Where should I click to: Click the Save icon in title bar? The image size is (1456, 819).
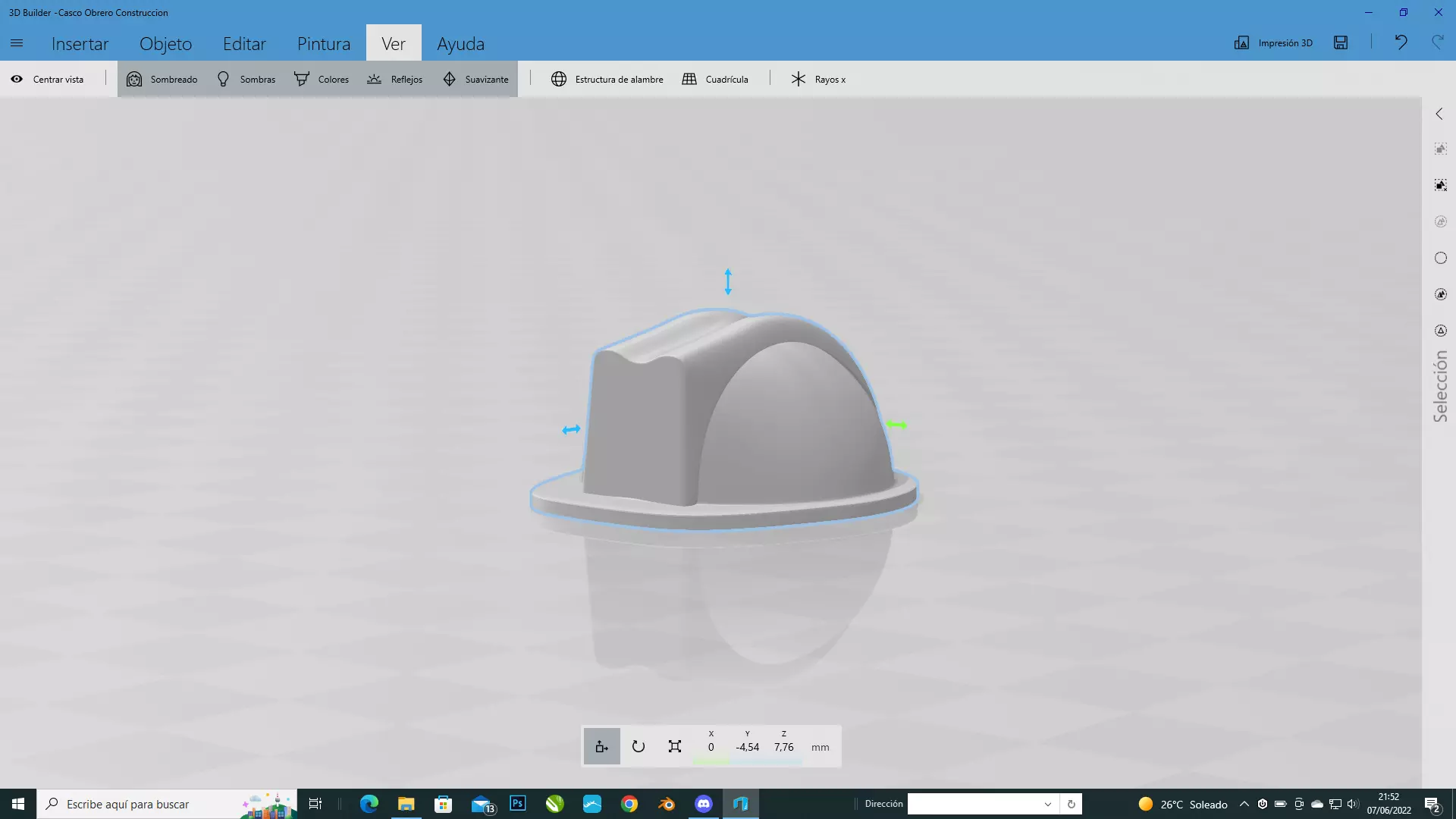tap(1341, 42)
